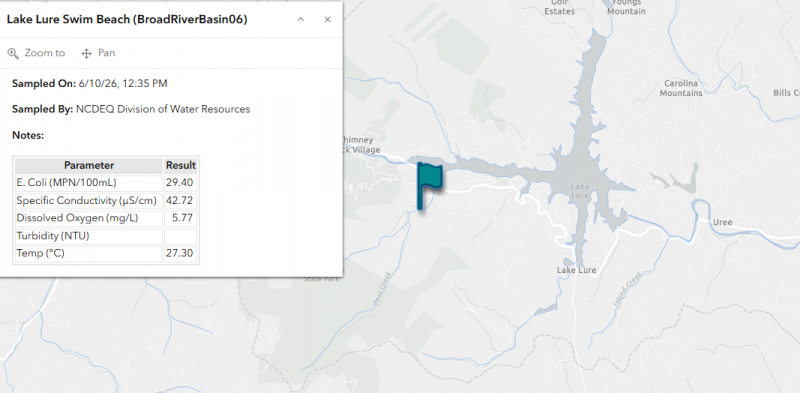Click the Notes label
The height and width of the screenshot is (393, 800).
[x=28, y=135]
